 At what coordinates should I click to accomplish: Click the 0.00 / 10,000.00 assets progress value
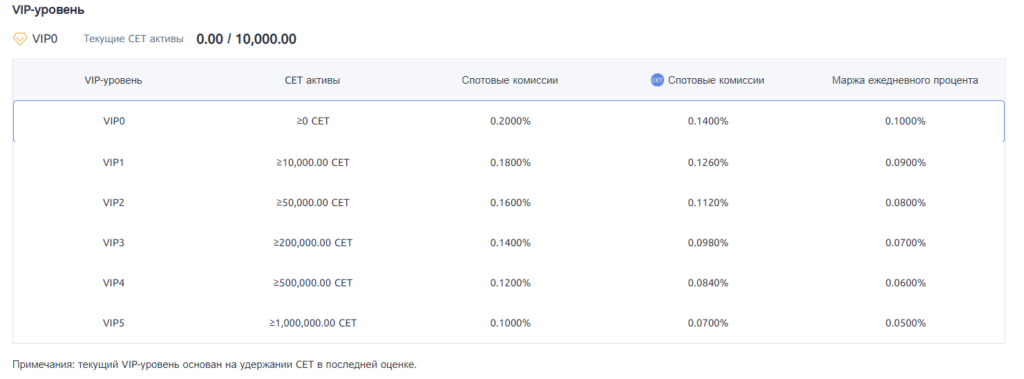click(246, 39)
